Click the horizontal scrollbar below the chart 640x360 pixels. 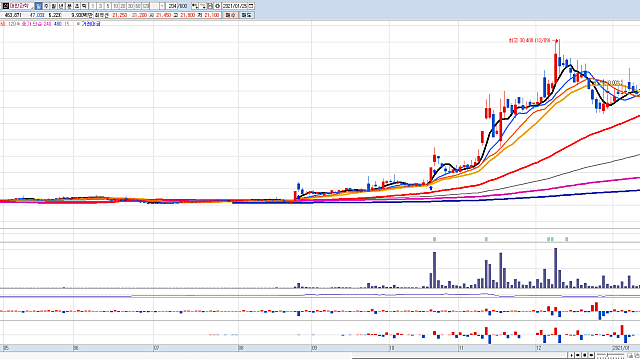point(459,356)
